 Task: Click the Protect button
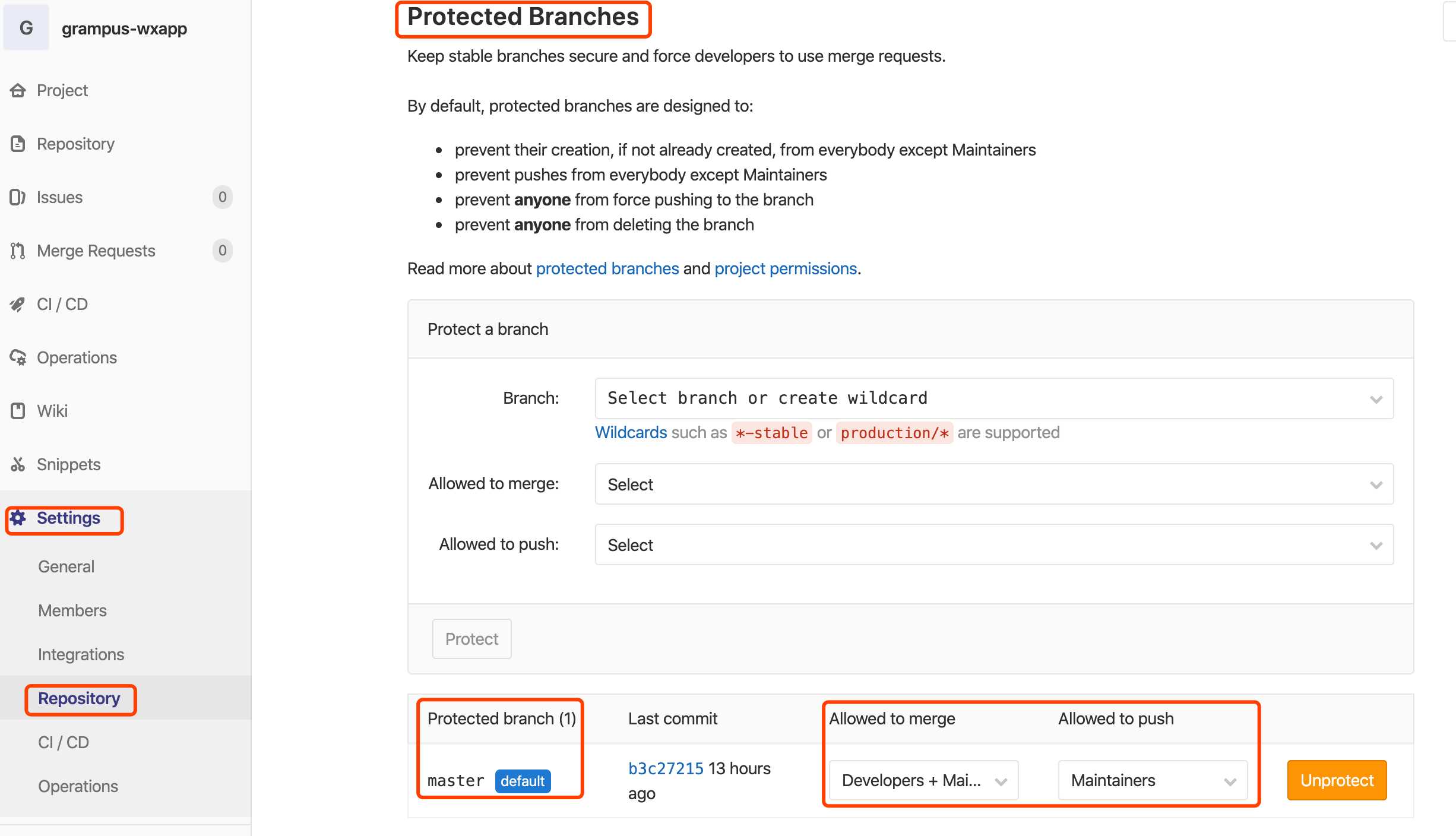coord(471,638)
